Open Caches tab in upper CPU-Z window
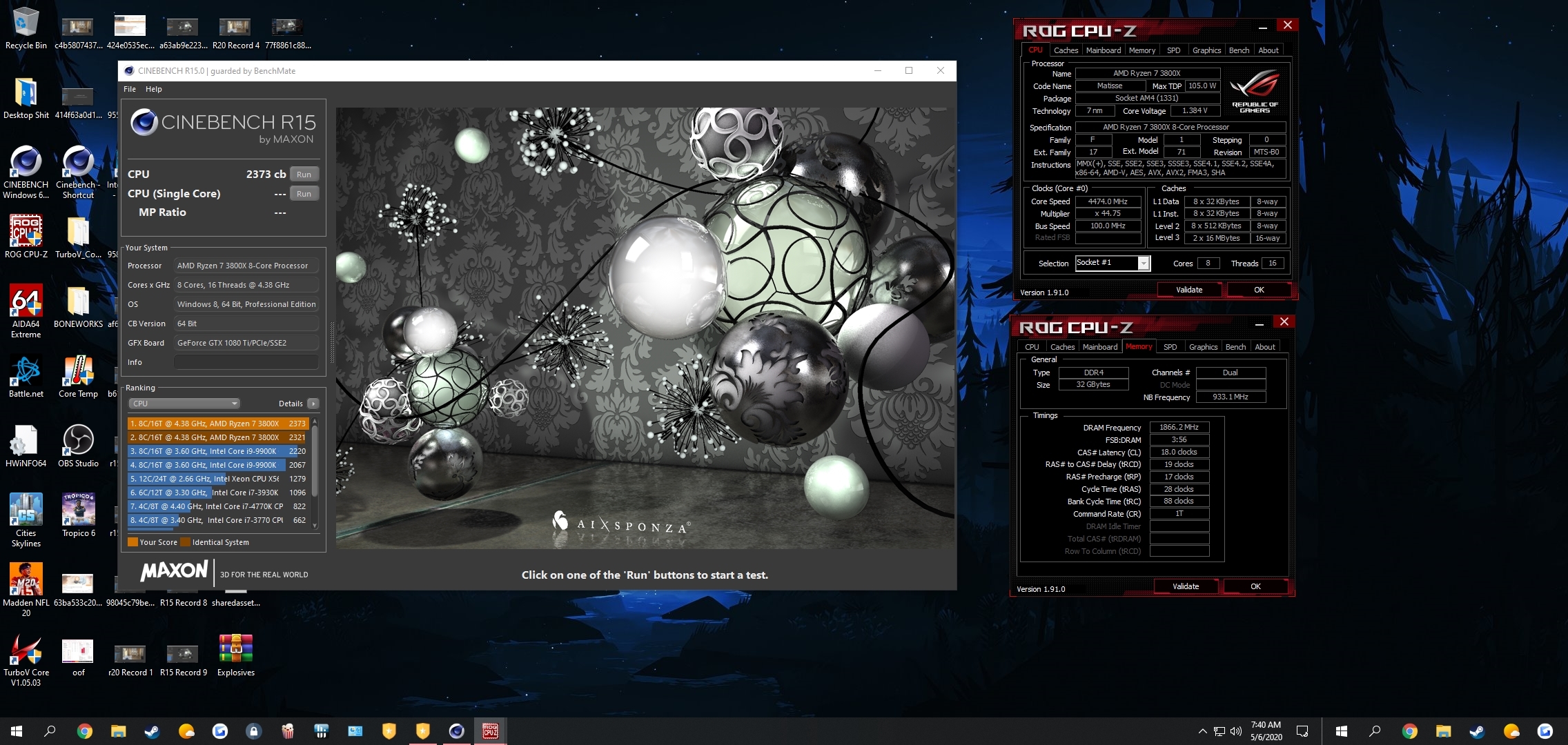The image size is (1568, 745). [1066, 50]
